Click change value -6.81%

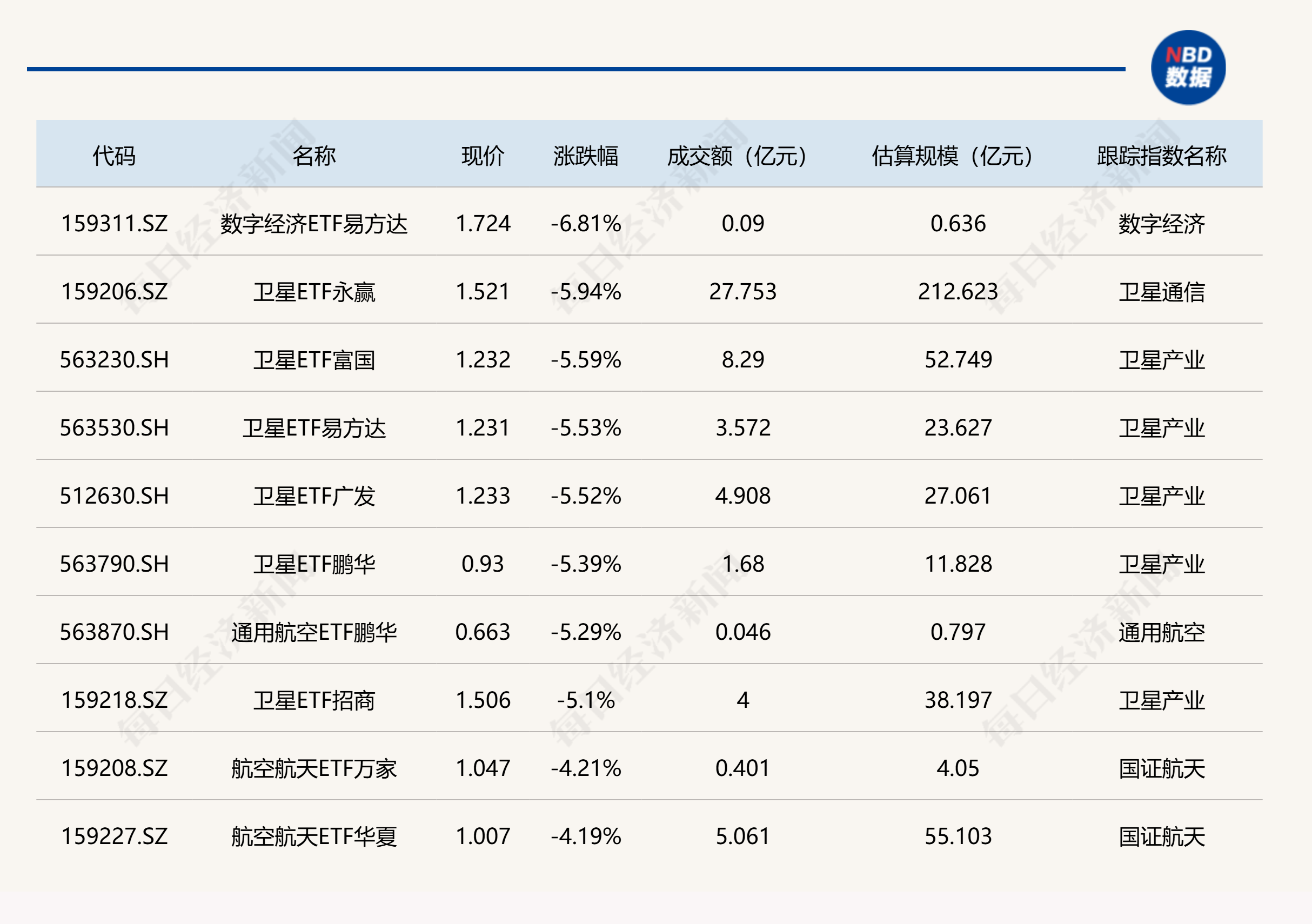pos(586,223)
